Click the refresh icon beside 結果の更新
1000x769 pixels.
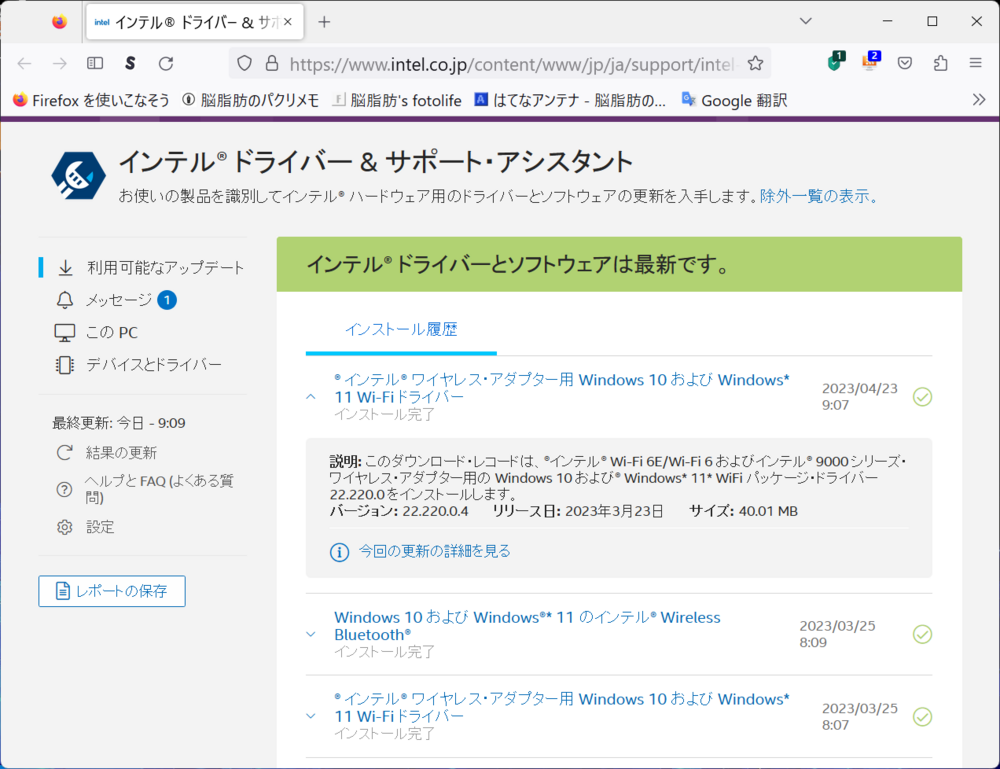tap(64, 453)
